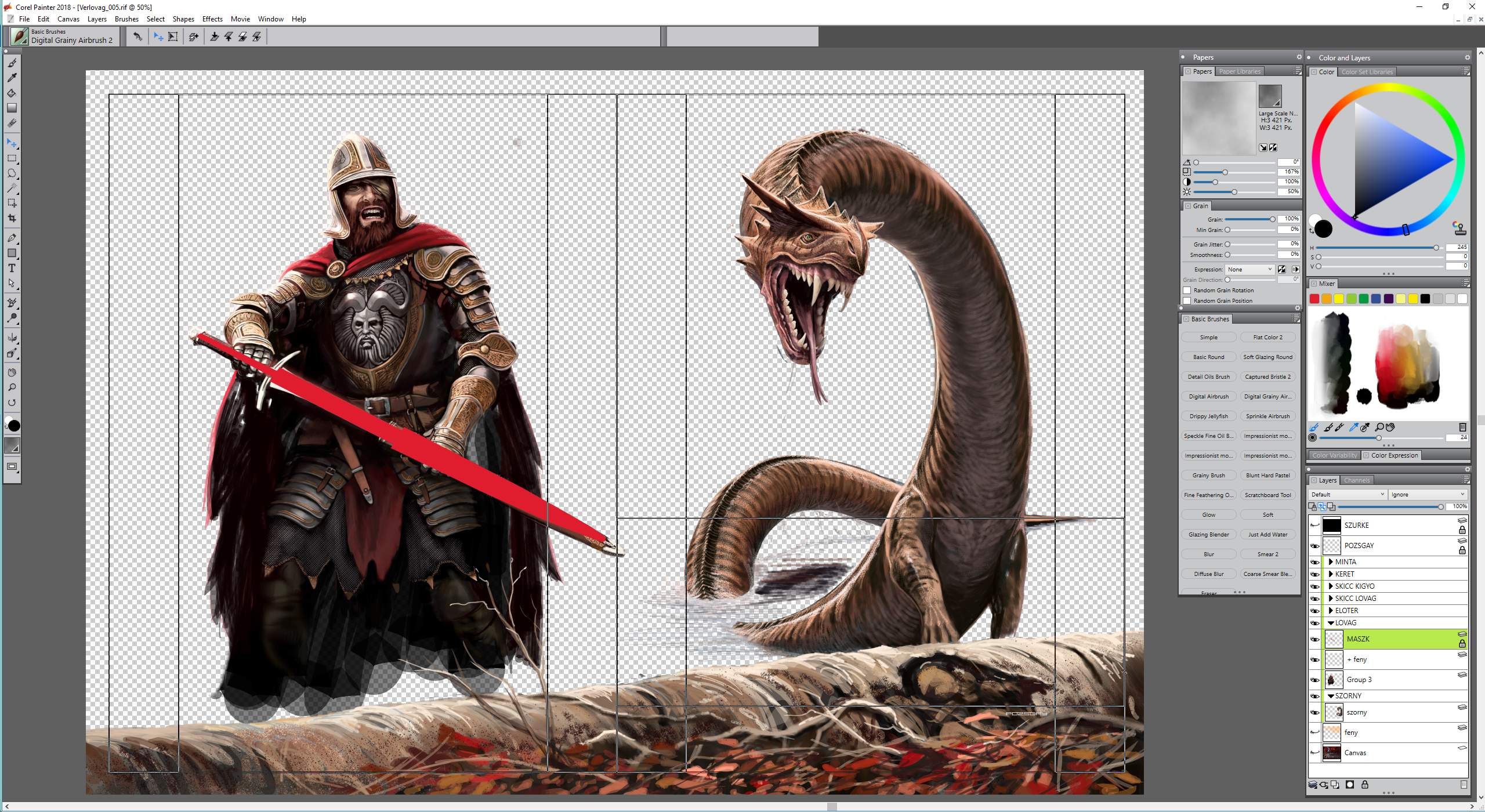Select the Rotate Page tool

pos(12,403)
